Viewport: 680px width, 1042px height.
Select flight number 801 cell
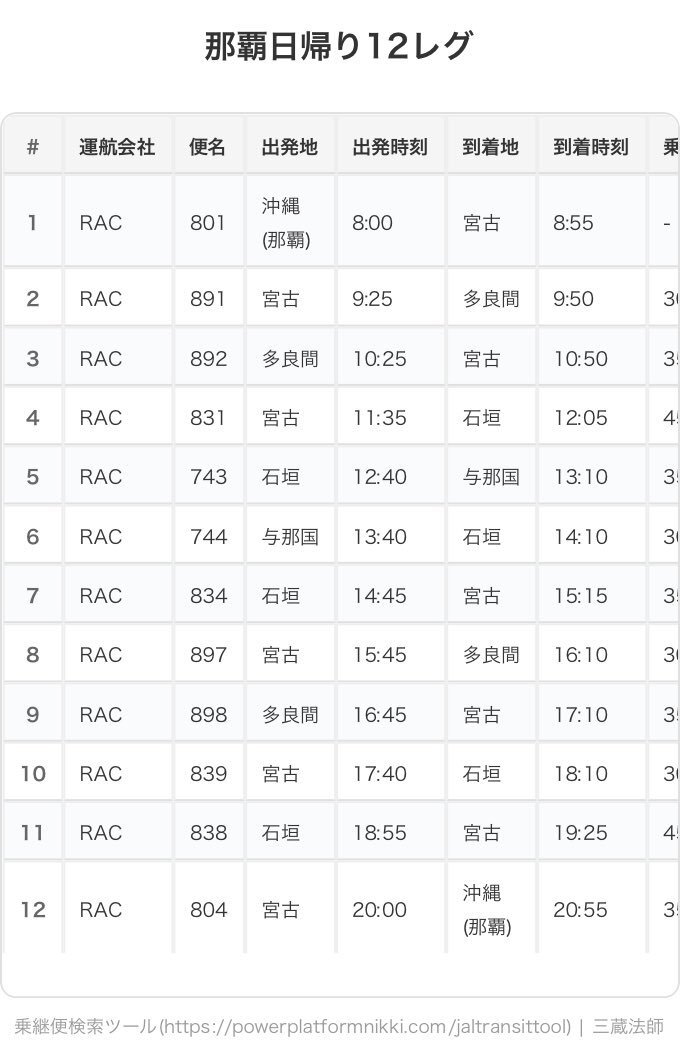point(209,222)
